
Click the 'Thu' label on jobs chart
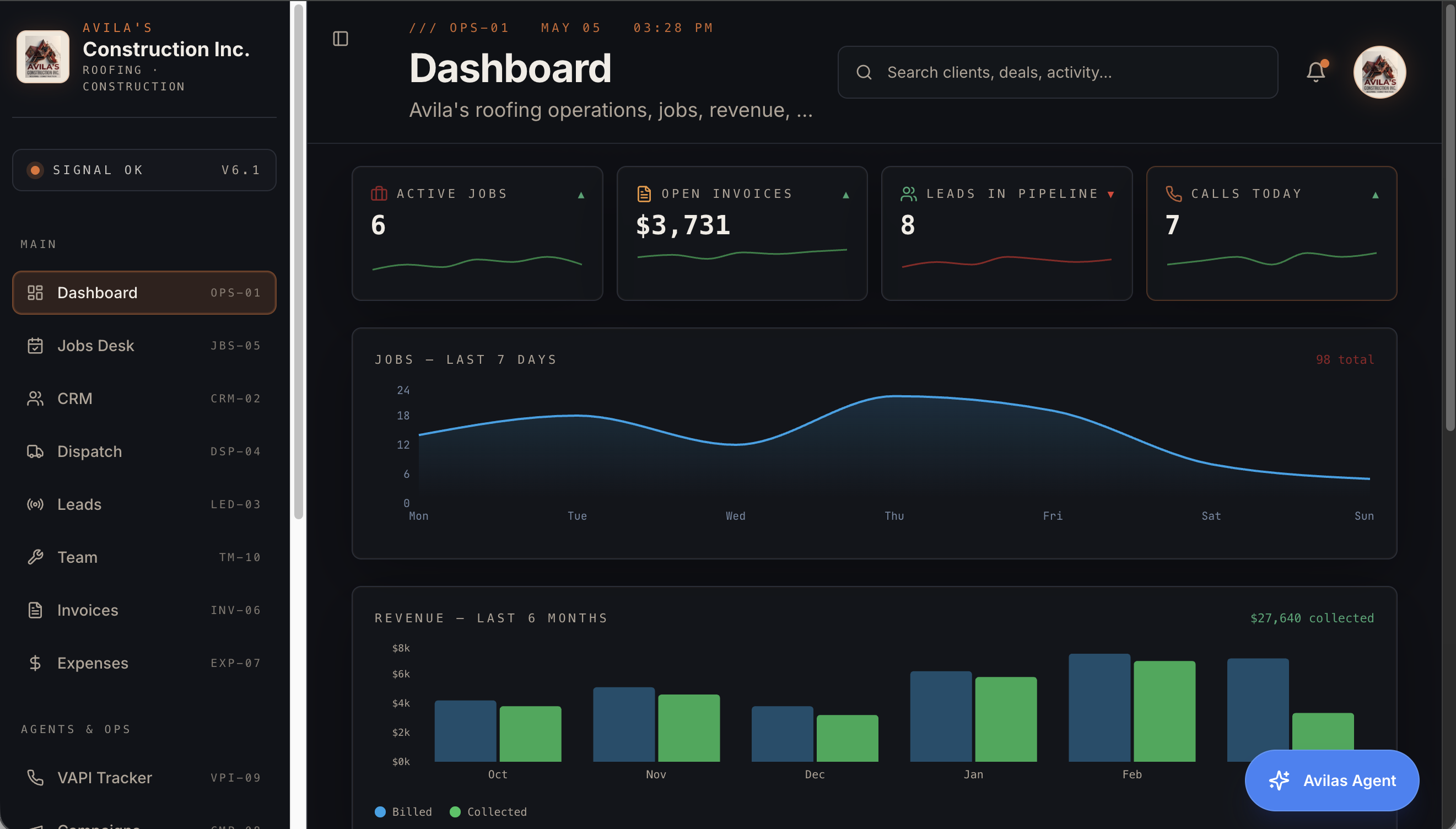point(894,516)
